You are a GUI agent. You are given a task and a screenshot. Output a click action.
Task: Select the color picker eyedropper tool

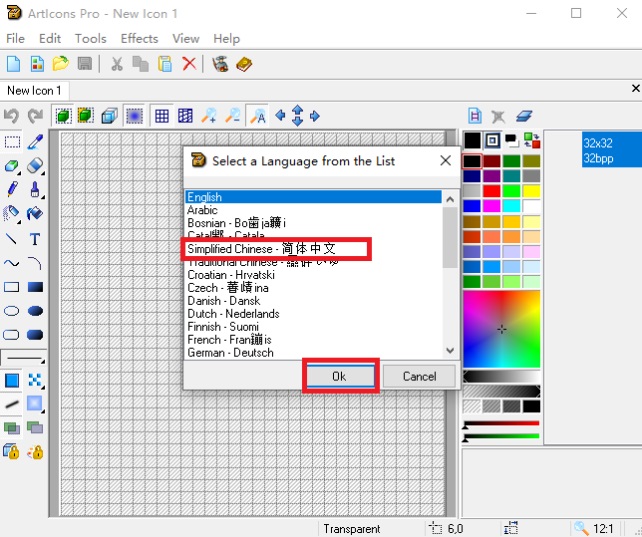pyautogui.click(x=35, y=142)
